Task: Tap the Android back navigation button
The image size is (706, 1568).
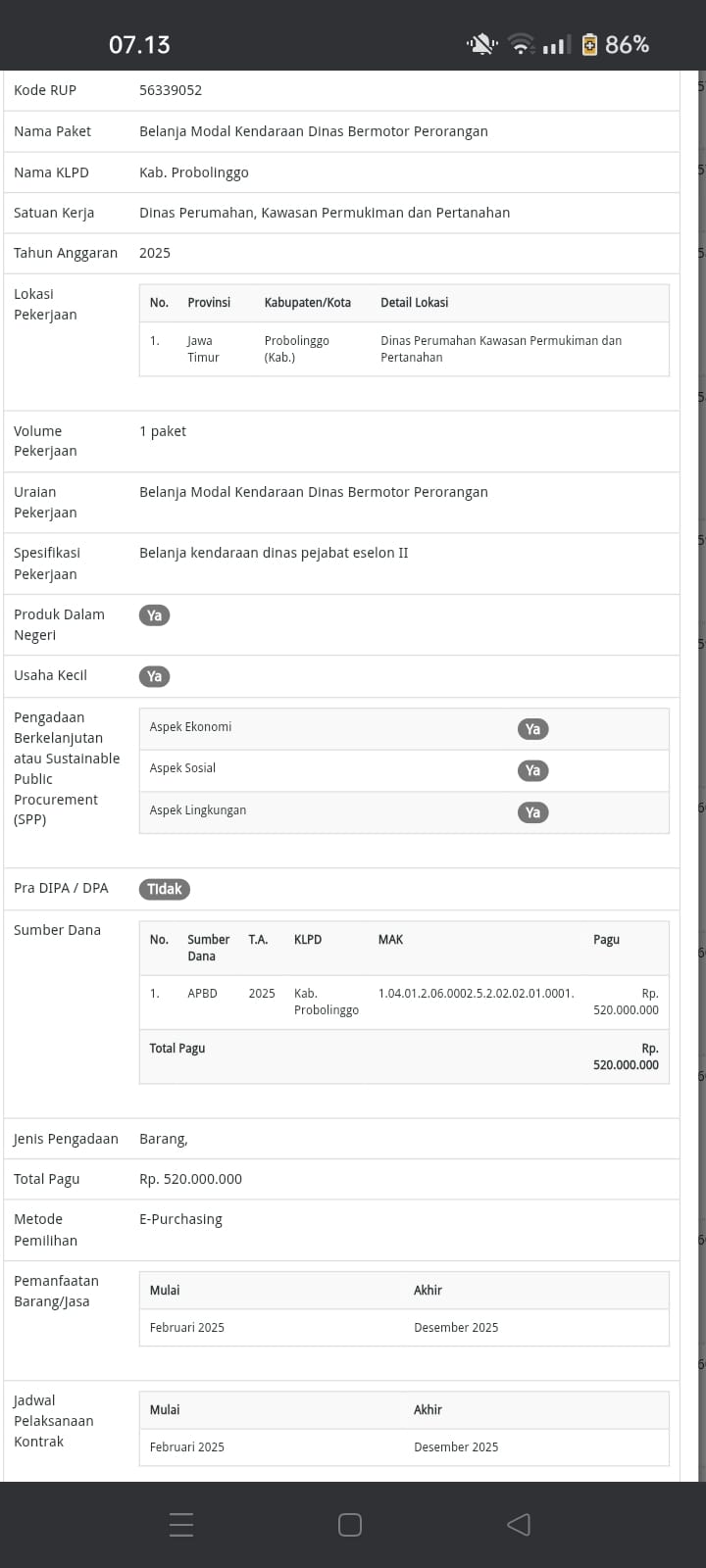Action: (519, 1524)
